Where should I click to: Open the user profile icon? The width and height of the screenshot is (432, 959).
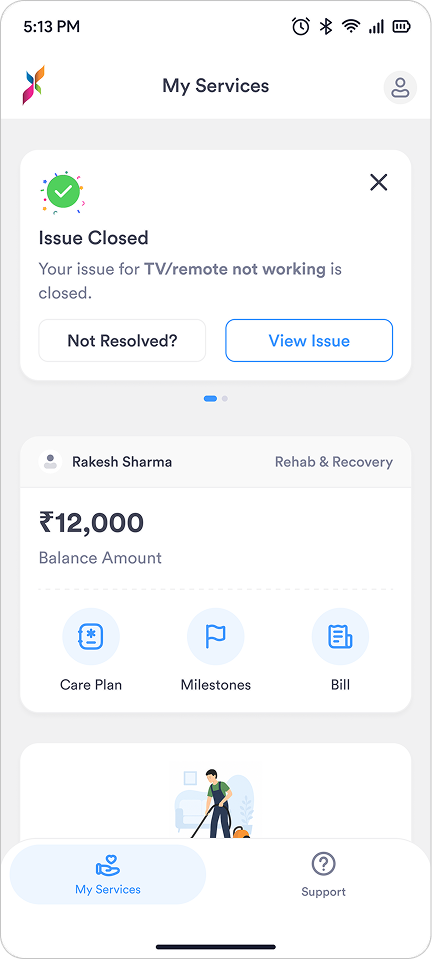[400, 87]
